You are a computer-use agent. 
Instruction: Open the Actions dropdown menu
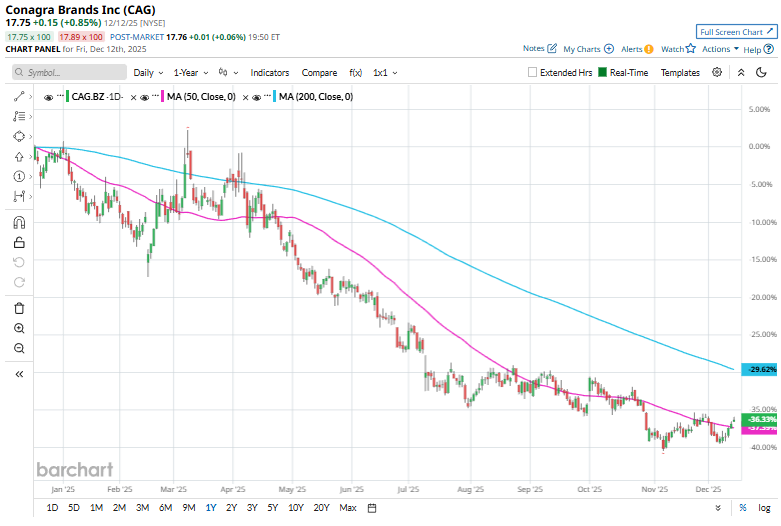(x=720, y=49)
